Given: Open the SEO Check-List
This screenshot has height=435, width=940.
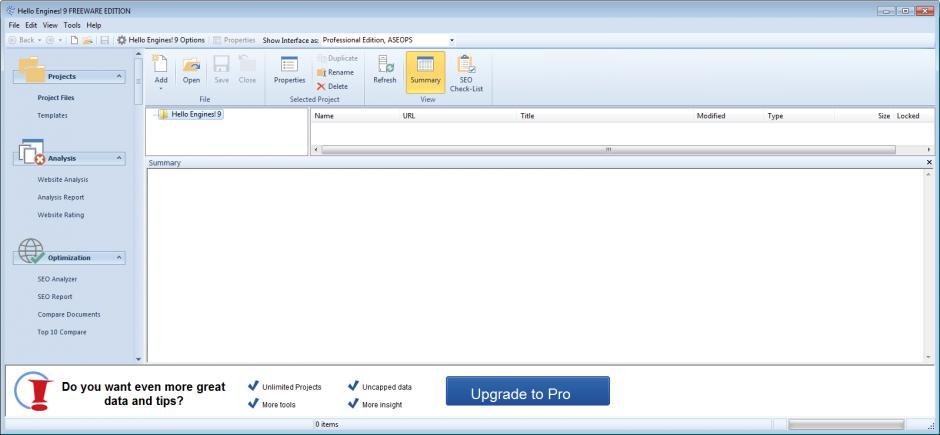Looking at the screenshot, I should tap(466, 73).
